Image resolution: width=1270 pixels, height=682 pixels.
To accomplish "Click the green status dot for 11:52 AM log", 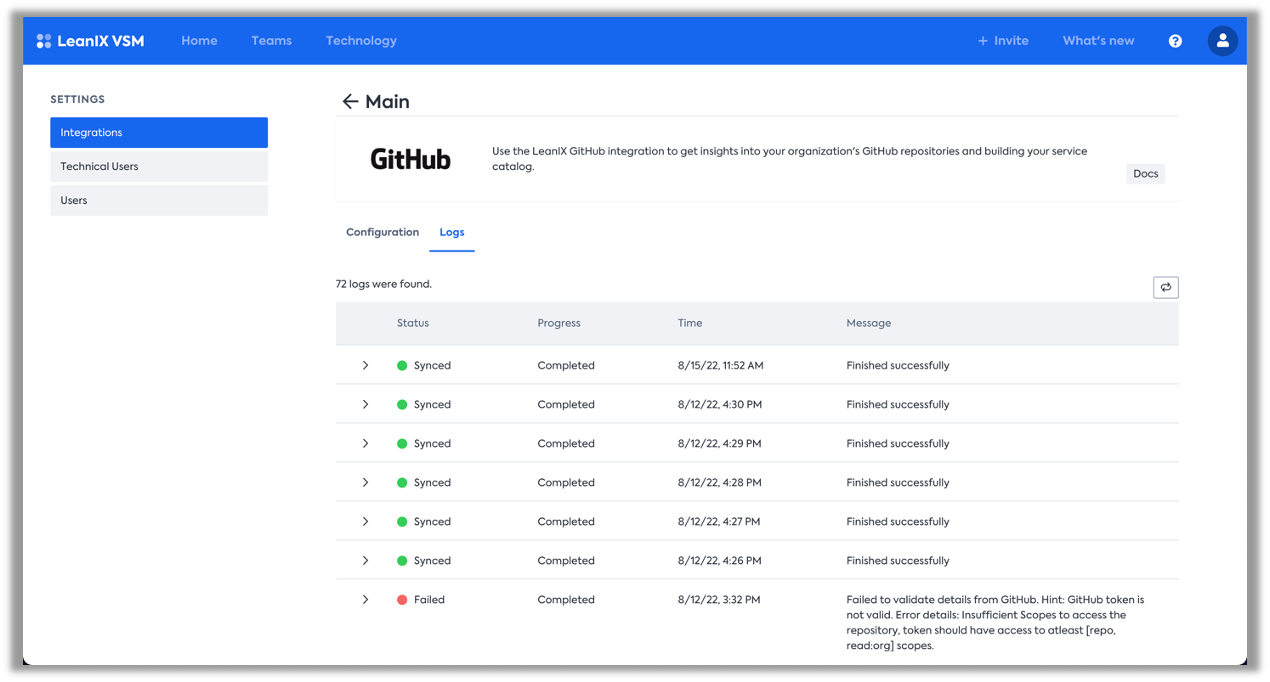I will click(402, 366).
